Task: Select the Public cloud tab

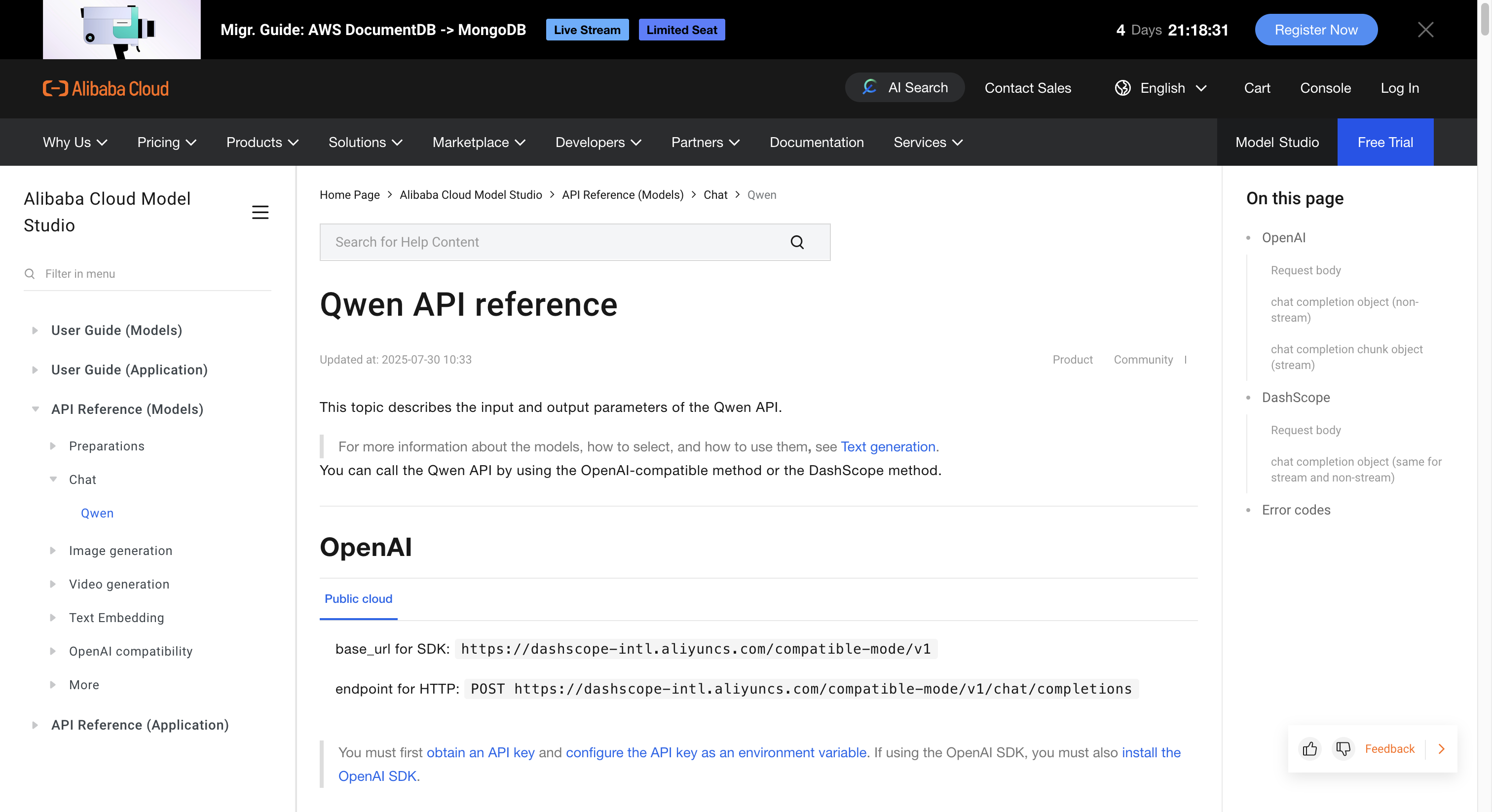Action: pyautogui.click(x=359, y=599)
